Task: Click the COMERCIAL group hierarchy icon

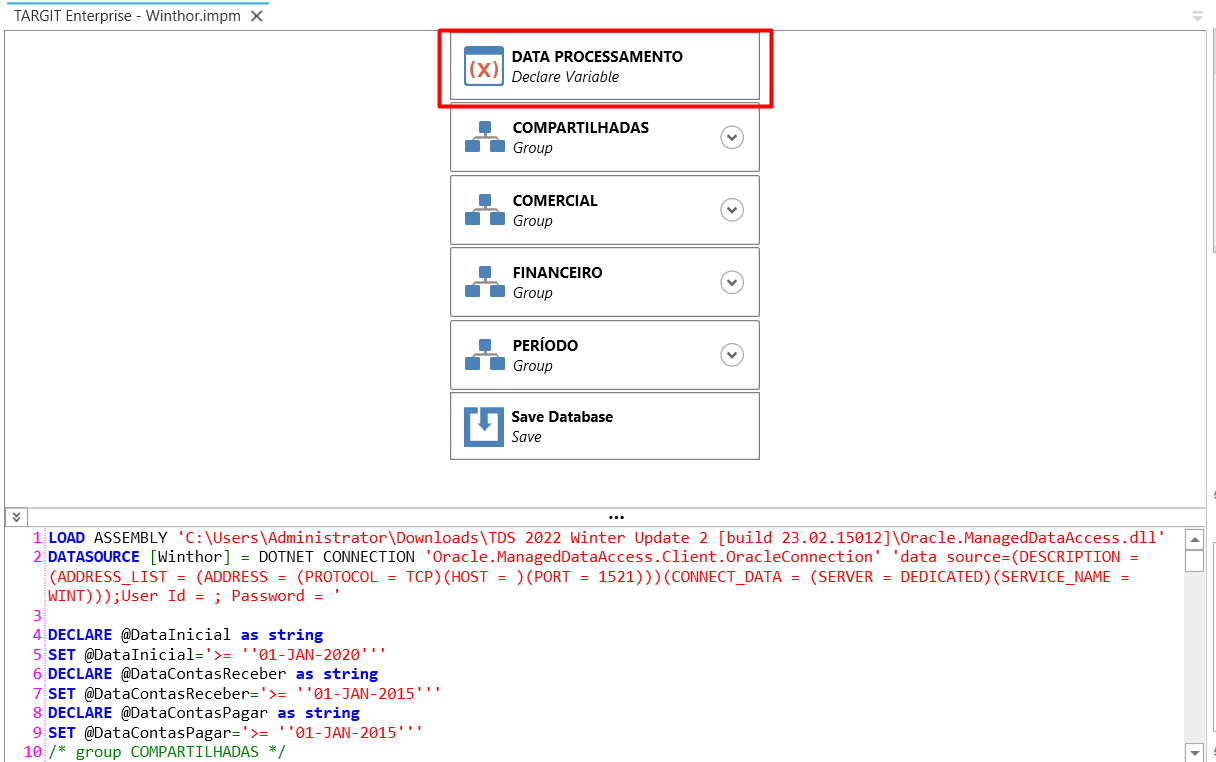Action: 485,210
